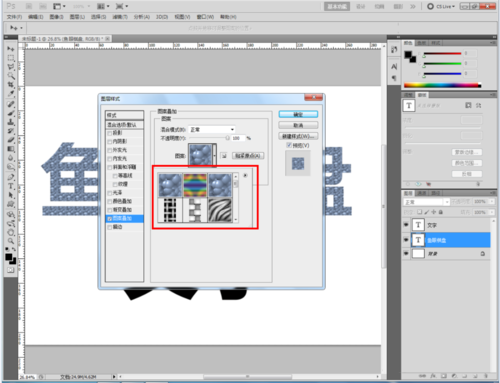Click the 贴紧原点 snap to origin button

tap(248, 156)
